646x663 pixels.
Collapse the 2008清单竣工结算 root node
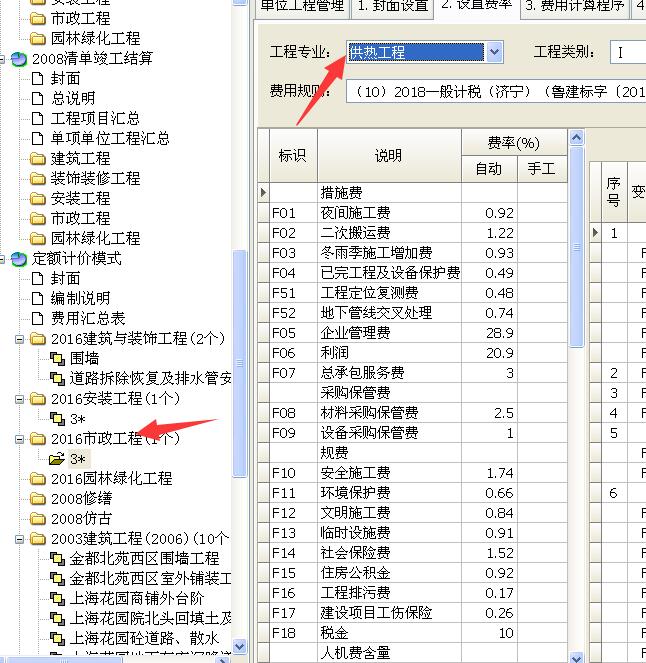click(x=1, y=59)
